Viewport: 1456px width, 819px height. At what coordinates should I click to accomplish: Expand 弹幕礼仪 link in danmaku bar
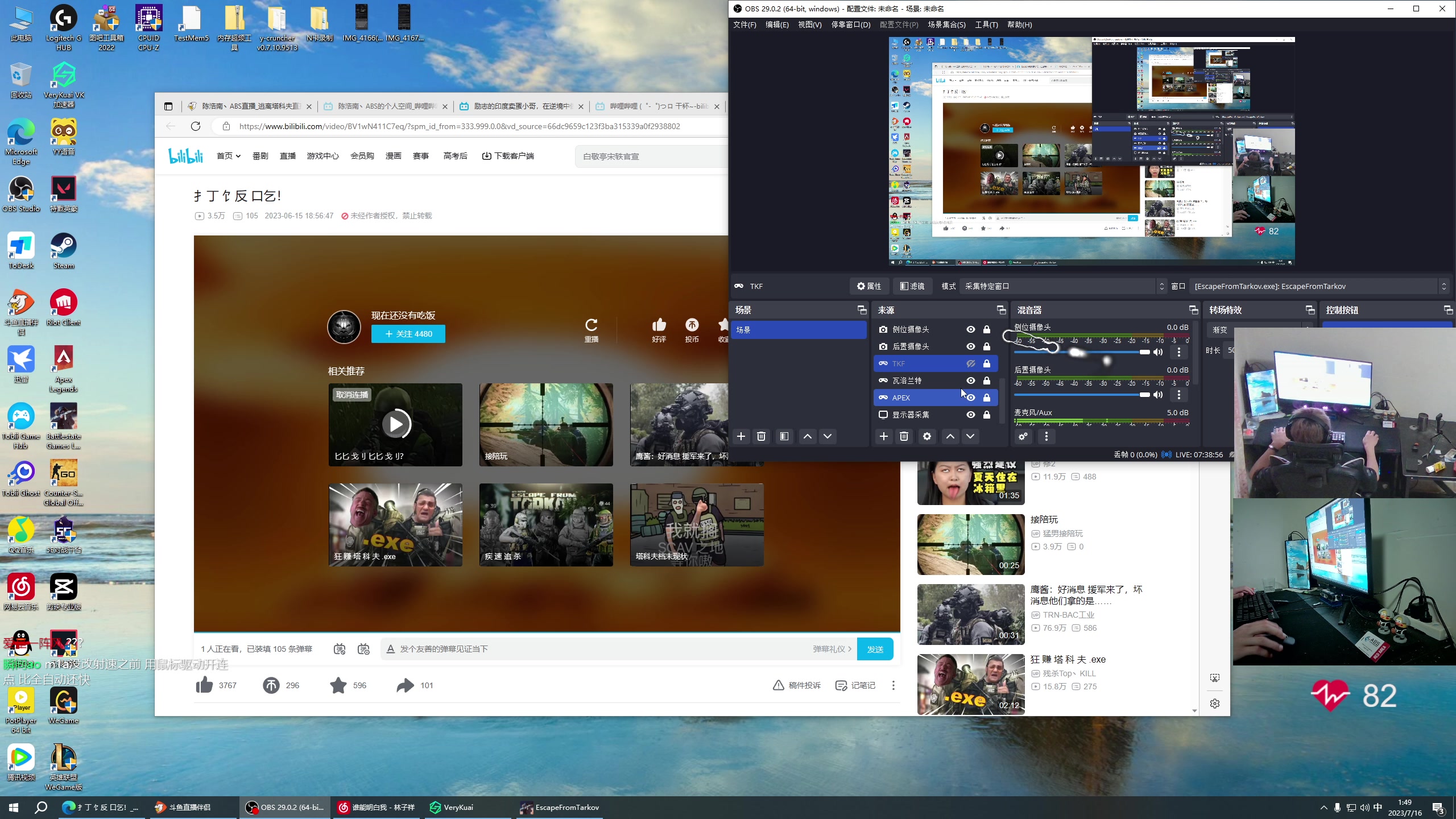832,649
